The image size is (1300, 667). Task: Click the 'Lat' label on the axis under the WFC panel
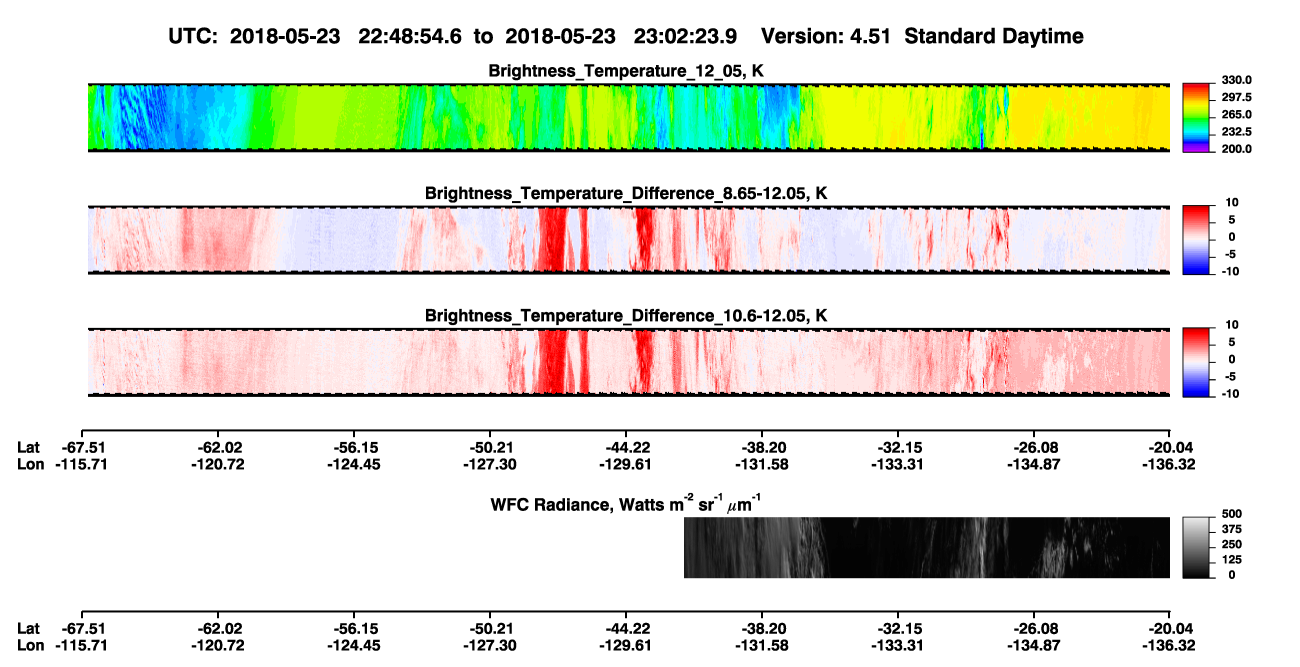28,628
